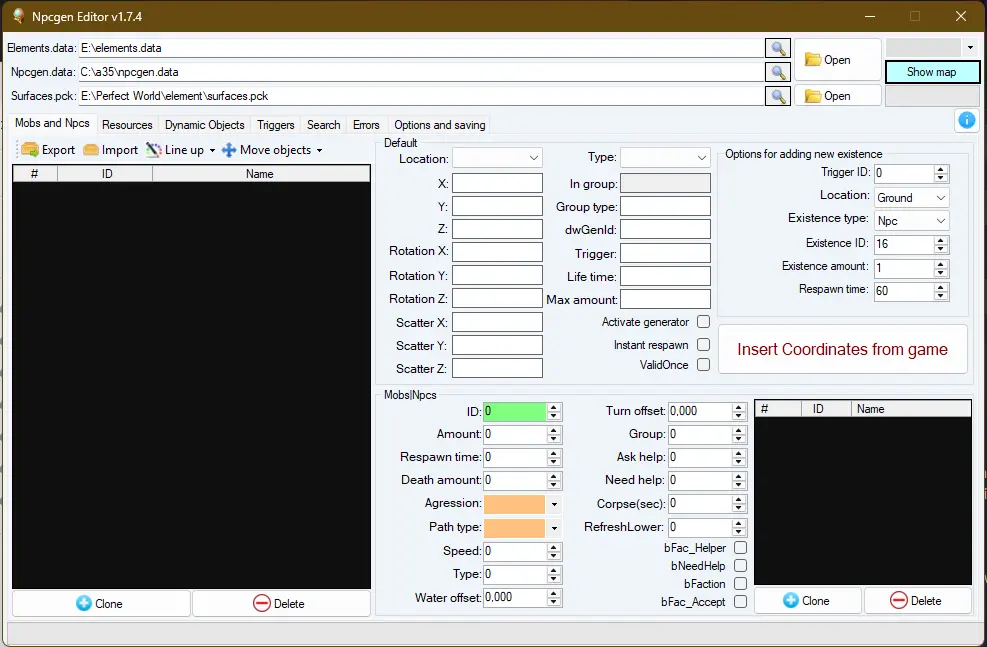Click the Import toolbar icon
This screenshot has width=987, height=647.
click(x=91, y=150)
